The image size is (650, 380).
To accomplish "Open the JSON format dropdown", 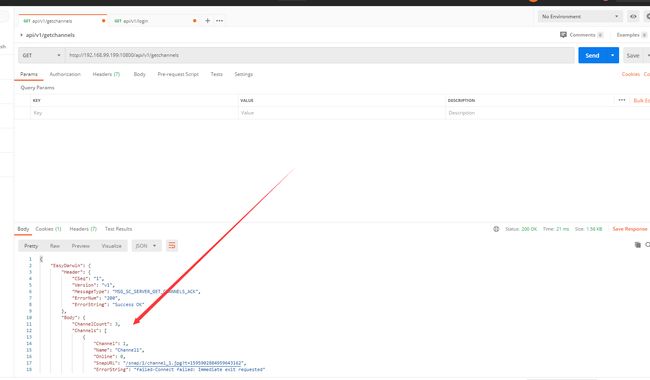I will tap(146, 246).
